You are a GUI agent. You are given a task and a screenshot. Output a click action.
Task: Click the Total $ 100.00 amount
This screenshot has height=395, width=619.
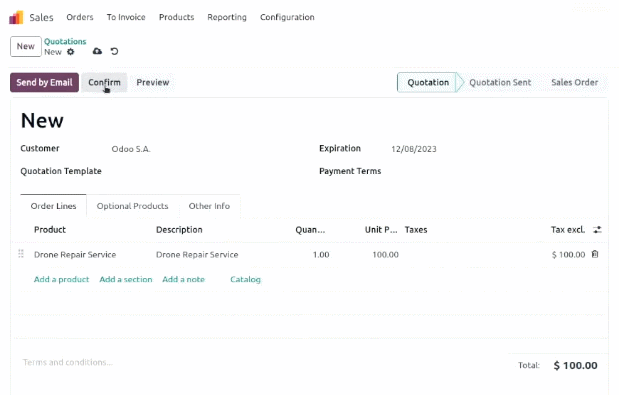[x=575, y=365]
